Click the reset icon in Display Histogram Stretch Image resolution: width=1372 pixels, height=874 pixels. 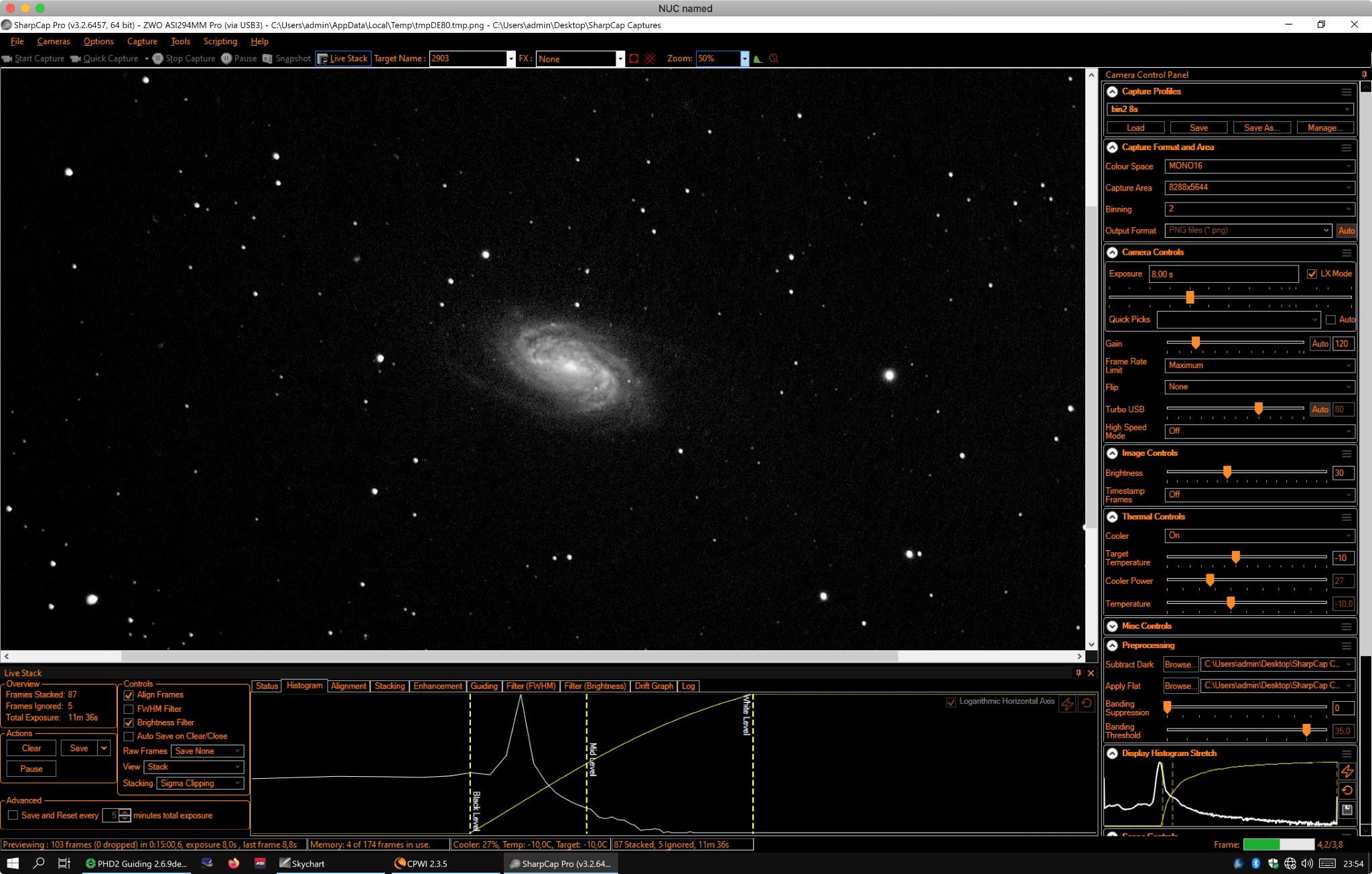(x=1347, y=791)
